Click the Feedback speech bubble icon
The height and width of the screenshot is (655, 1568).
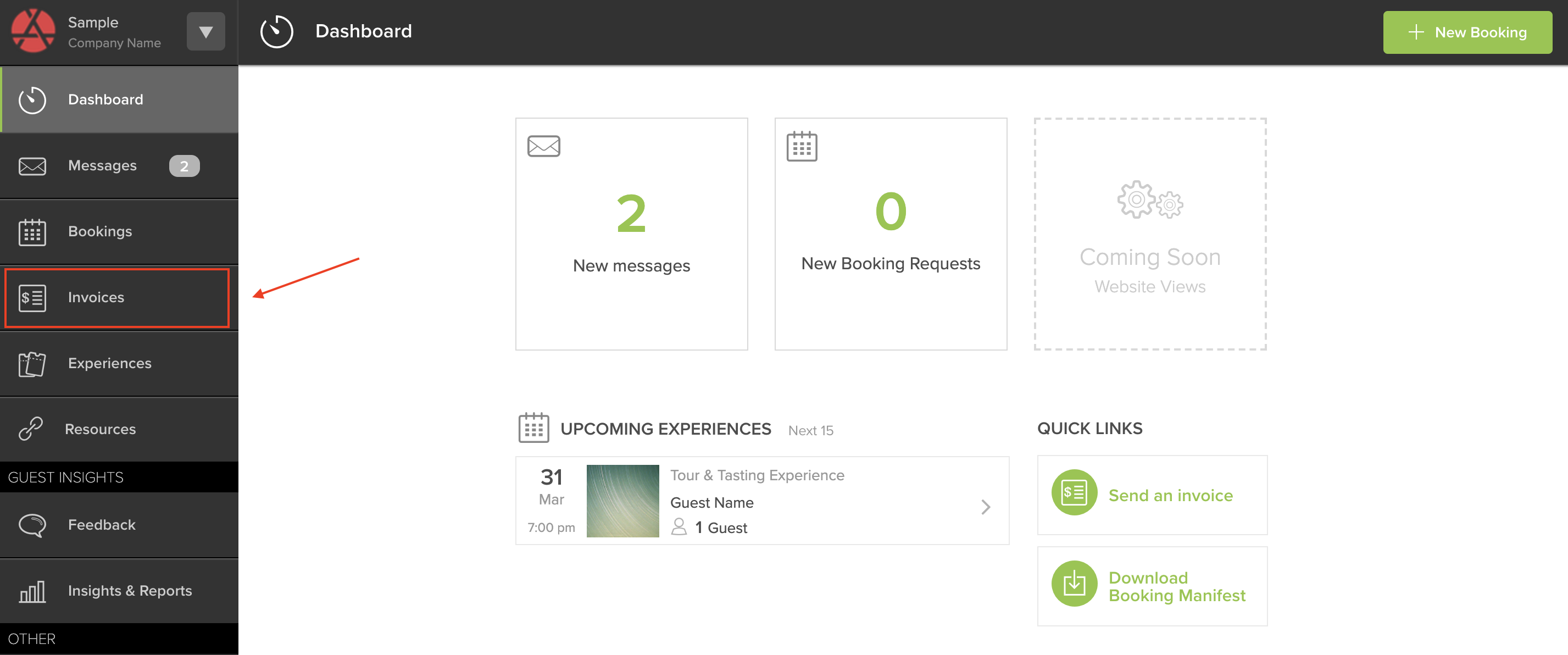[32, 525]
